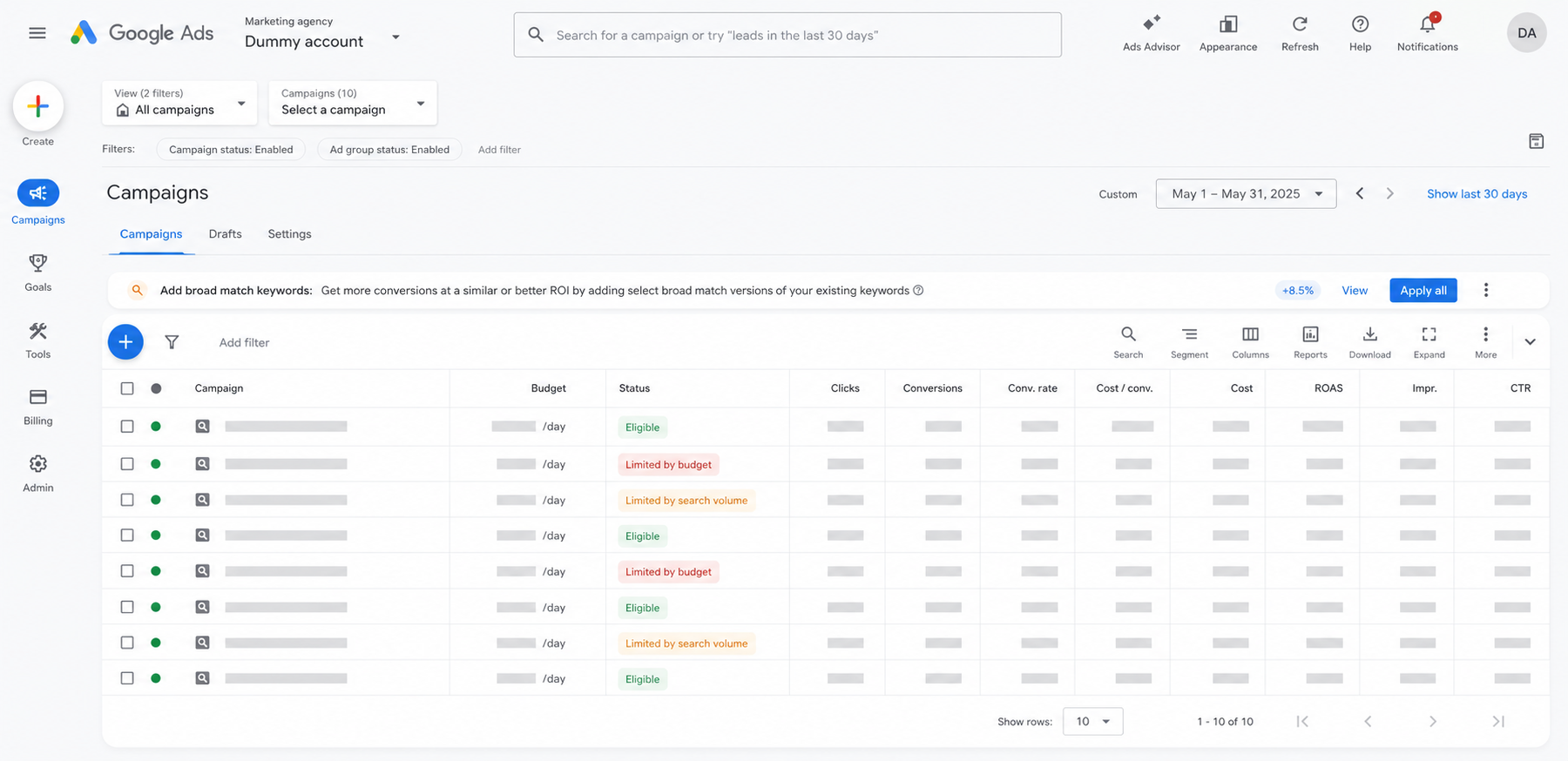View Notifications bell
1568x761 pixels.
[1427, 33]
